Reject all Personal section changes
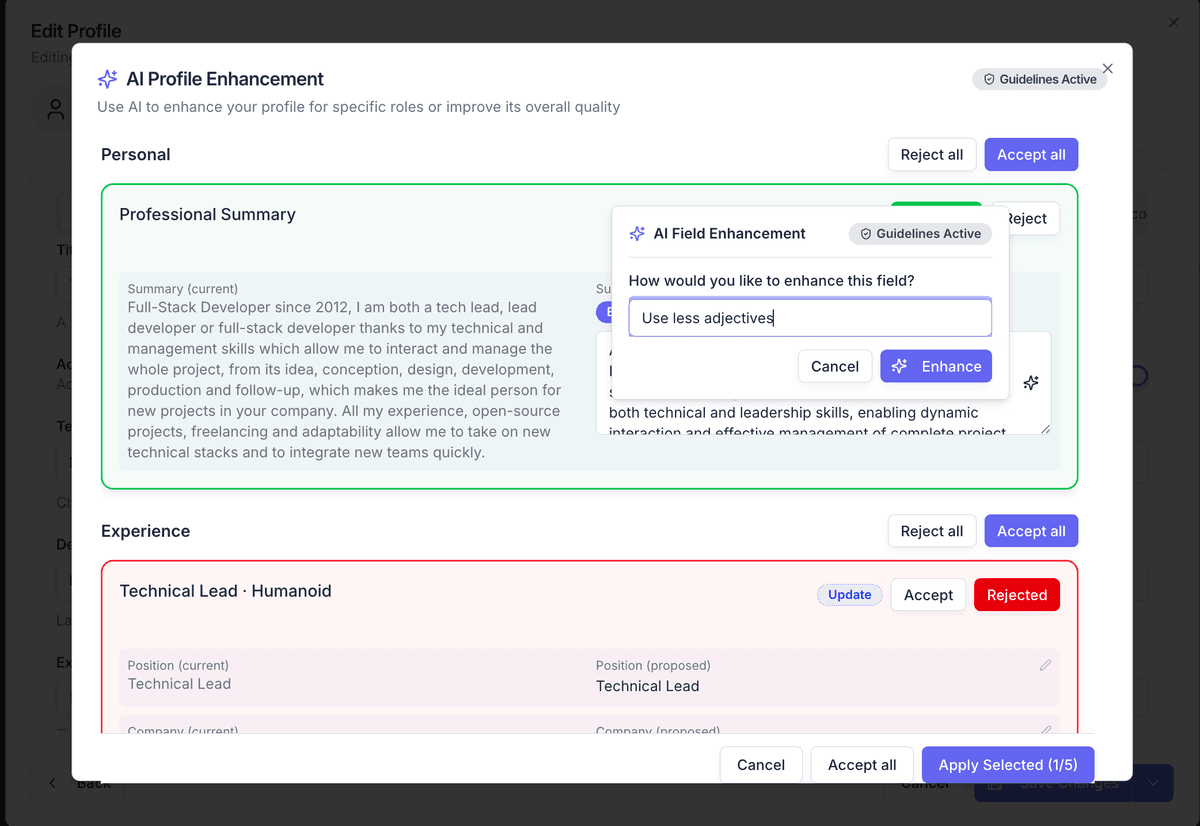 tap(931, 154)
